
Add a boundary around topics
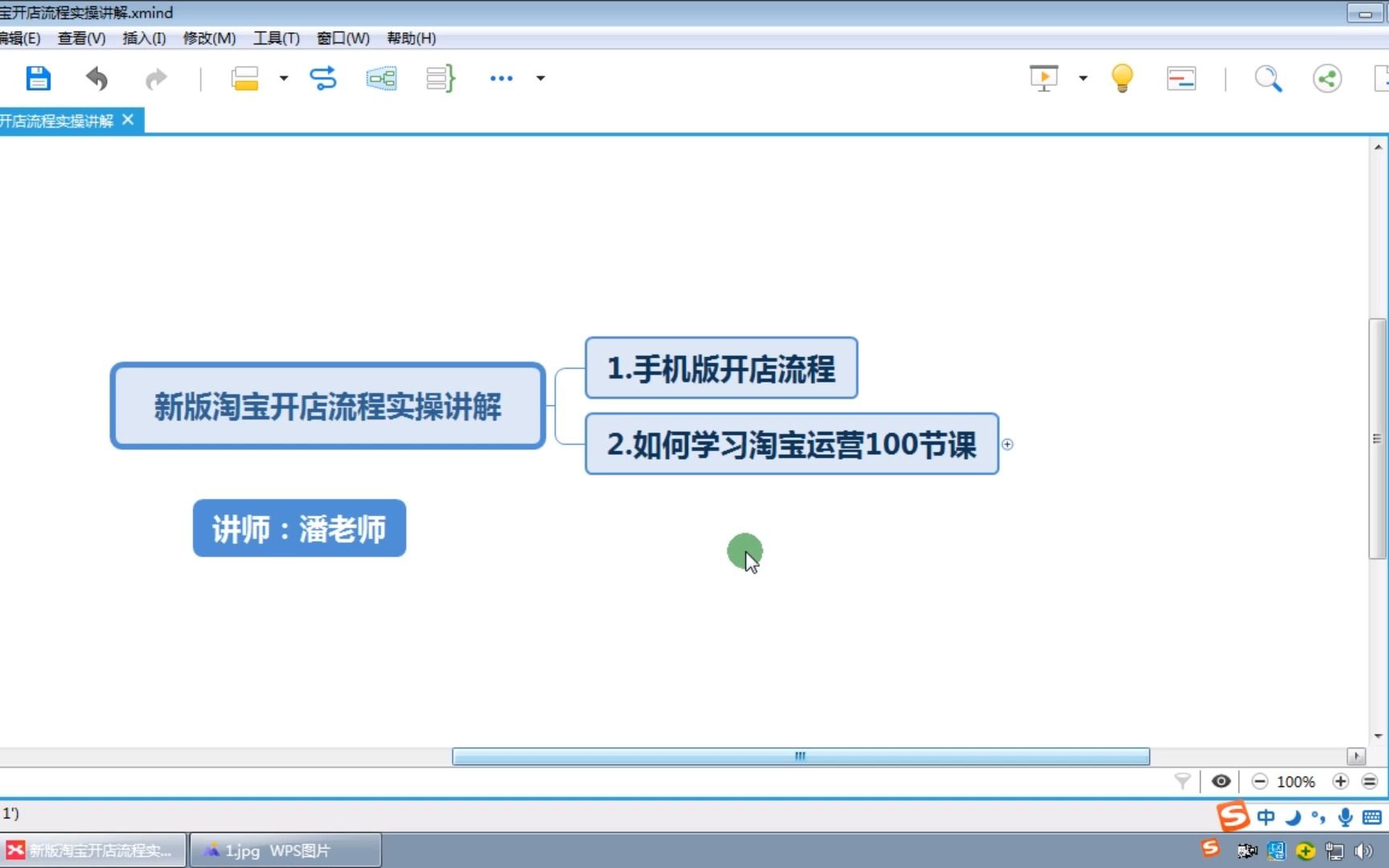click(382, 79)
